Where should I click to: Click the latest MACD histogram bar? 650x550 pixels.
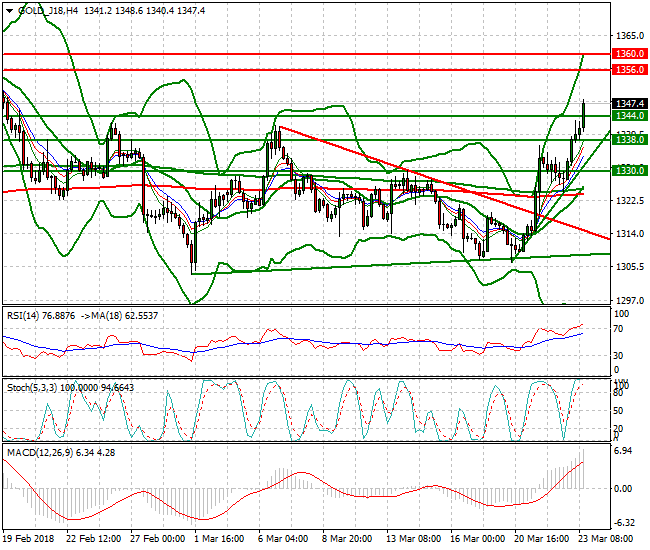(584, 469)
